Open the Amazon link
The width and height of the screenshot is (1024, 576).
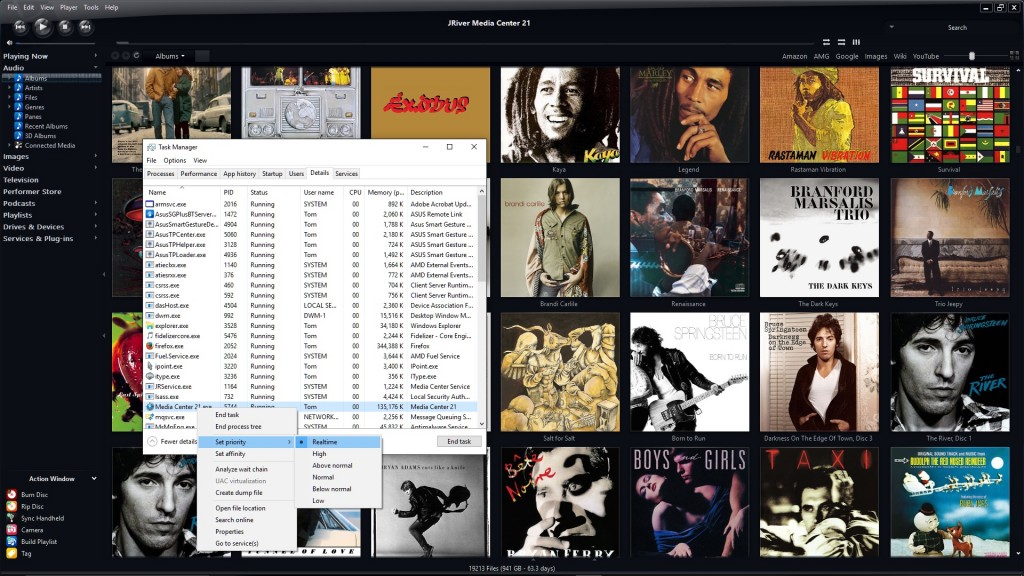795,56
